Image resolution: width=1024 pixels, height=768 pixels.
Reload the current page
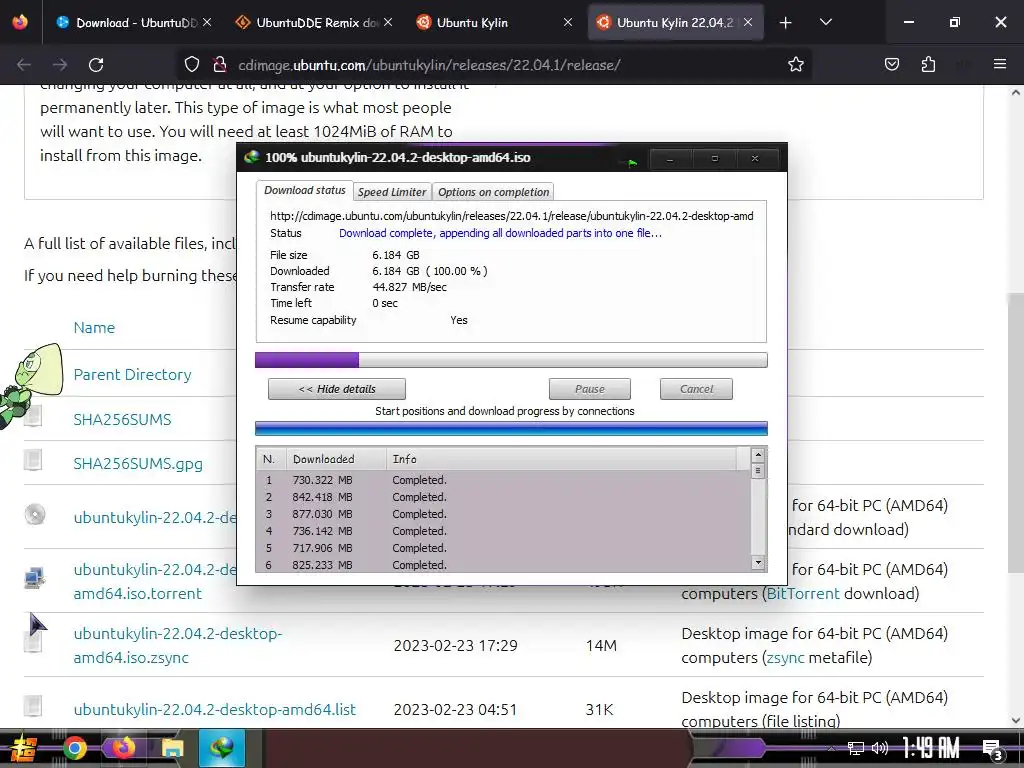point(96,65)
